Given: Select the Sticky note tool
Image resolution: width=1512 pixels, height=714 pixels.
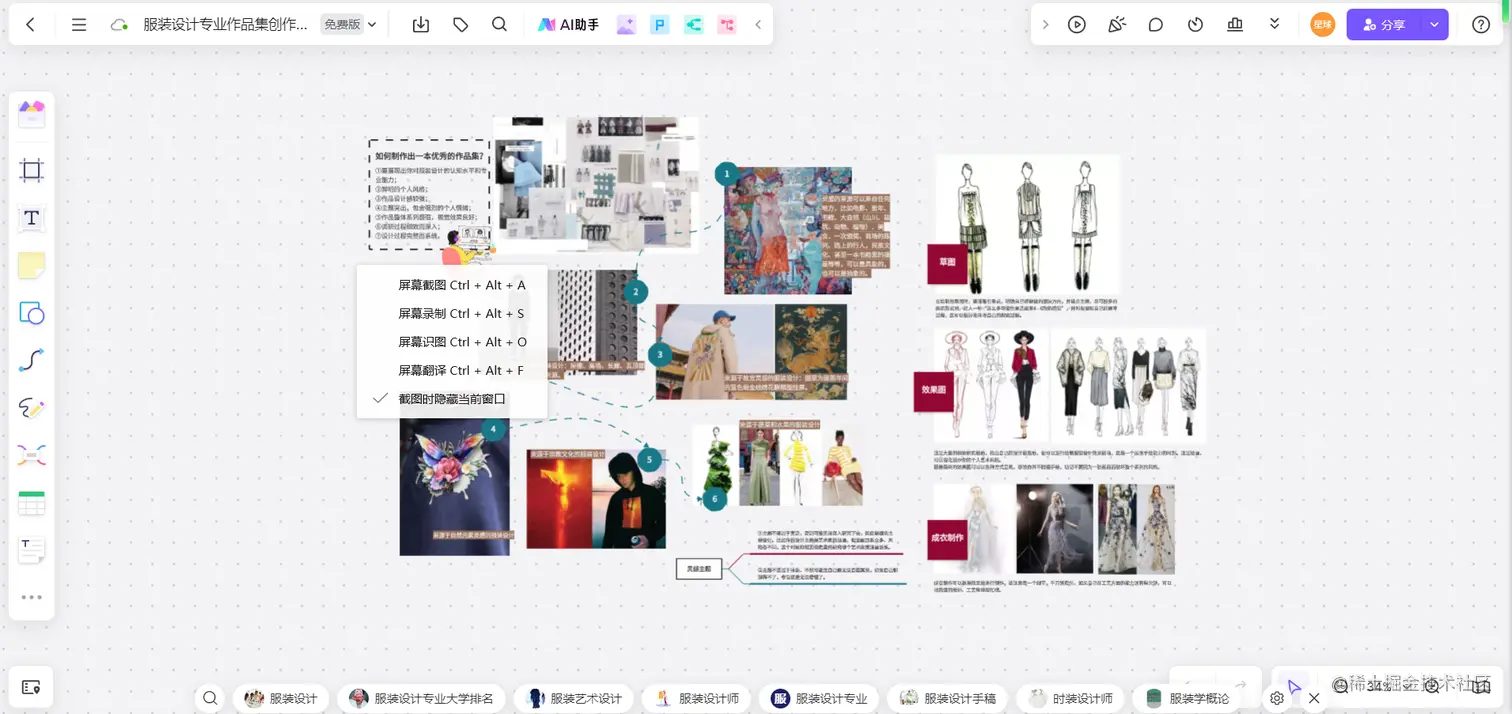Looking at the screenshot, I should (x=31, y=265).
